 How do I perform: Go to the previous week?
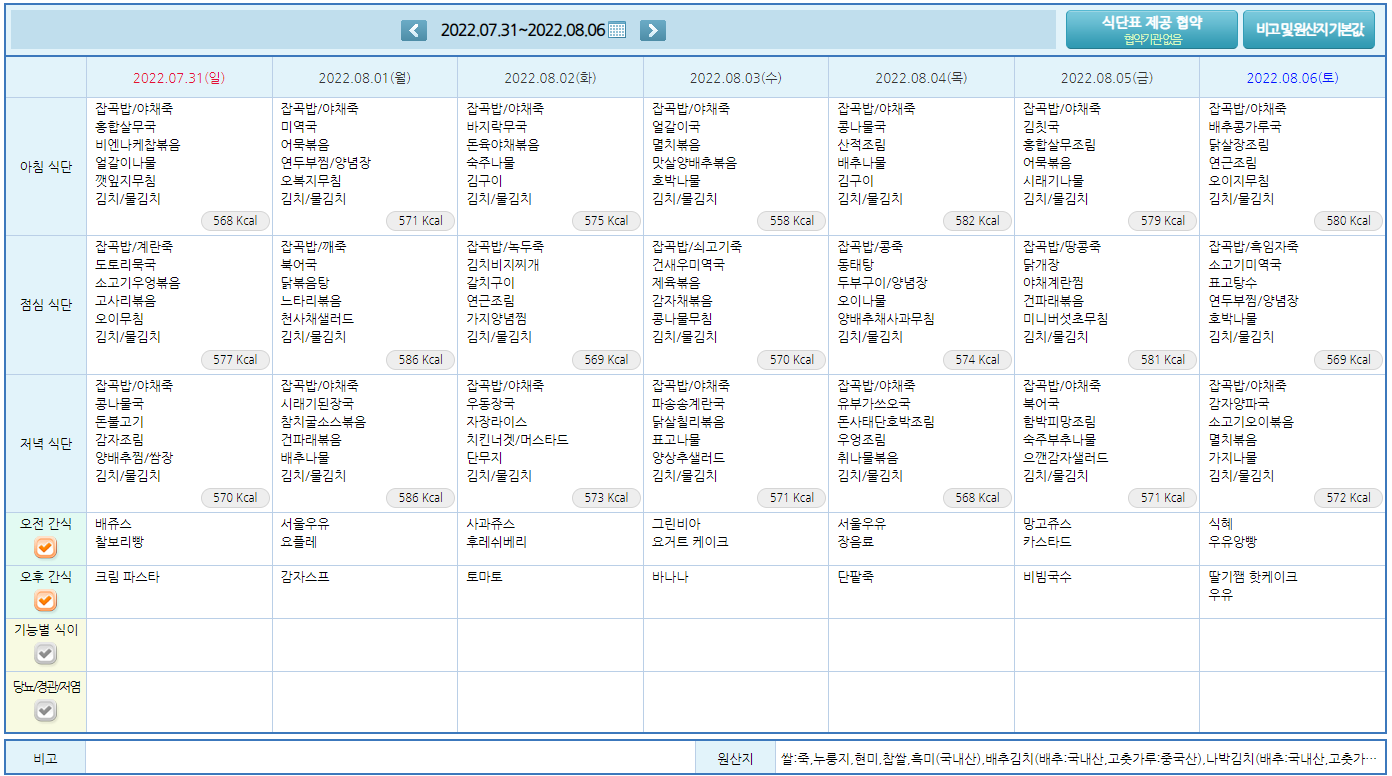click(414, 30)
